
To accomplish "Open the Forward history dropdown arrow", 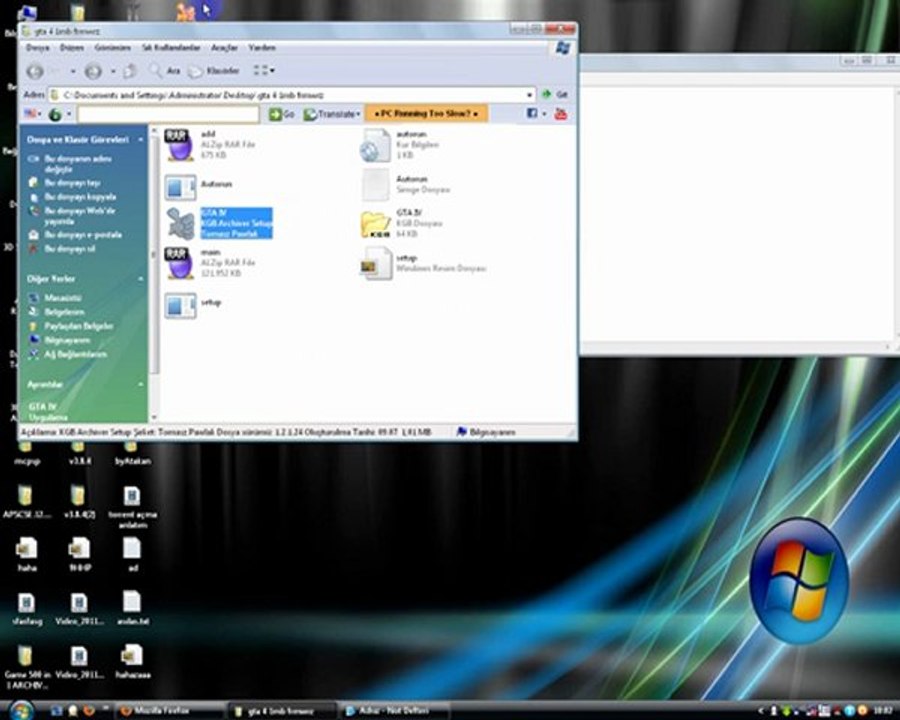I will tap(113, 71).
